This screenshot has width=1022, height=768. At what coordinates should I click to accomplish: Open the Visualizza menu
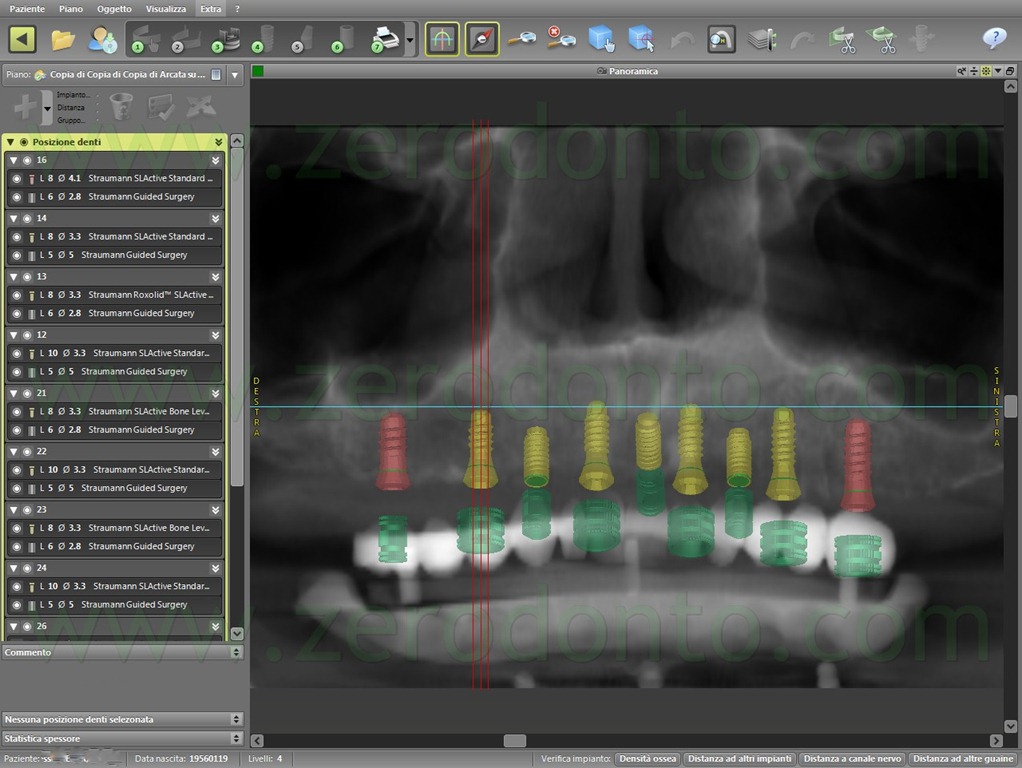click(x=166, y=9)
